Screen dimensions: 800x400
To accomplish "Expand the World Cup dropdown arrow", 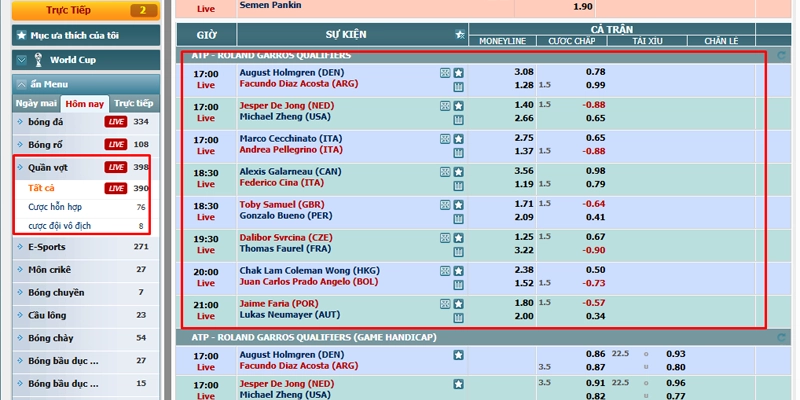I will pos(21,60).
